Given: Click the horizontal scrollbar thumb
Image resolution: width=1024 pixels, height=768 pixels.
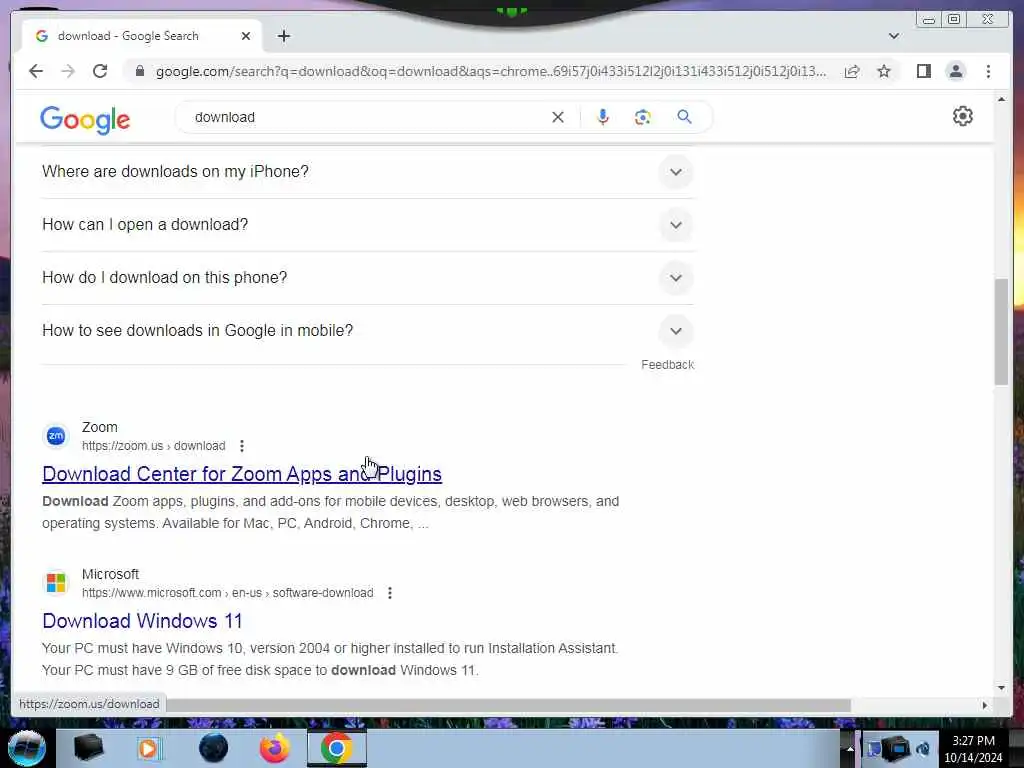Looking at the screenshot, I should (x=508, y=705).
